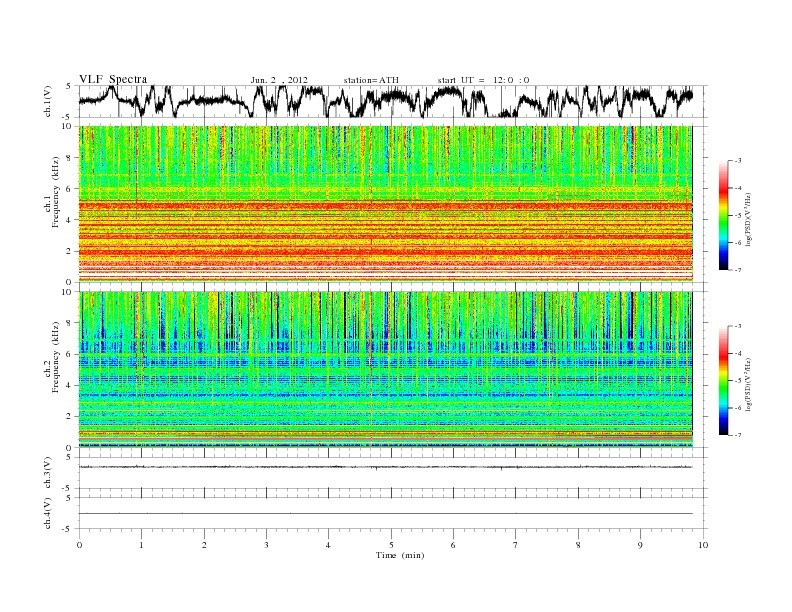Click the "Time (min)" axis label
Screen dimensions: 792x612
400,555
